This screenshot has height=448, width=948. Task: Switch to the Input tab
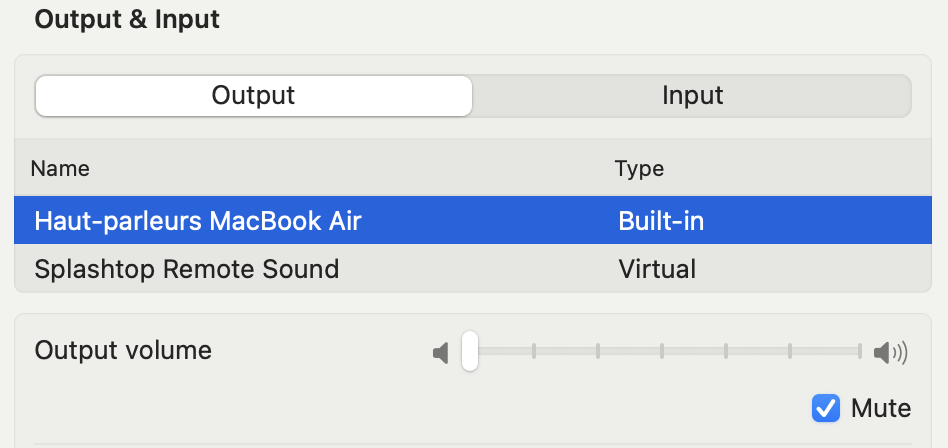tap(692, 96)
